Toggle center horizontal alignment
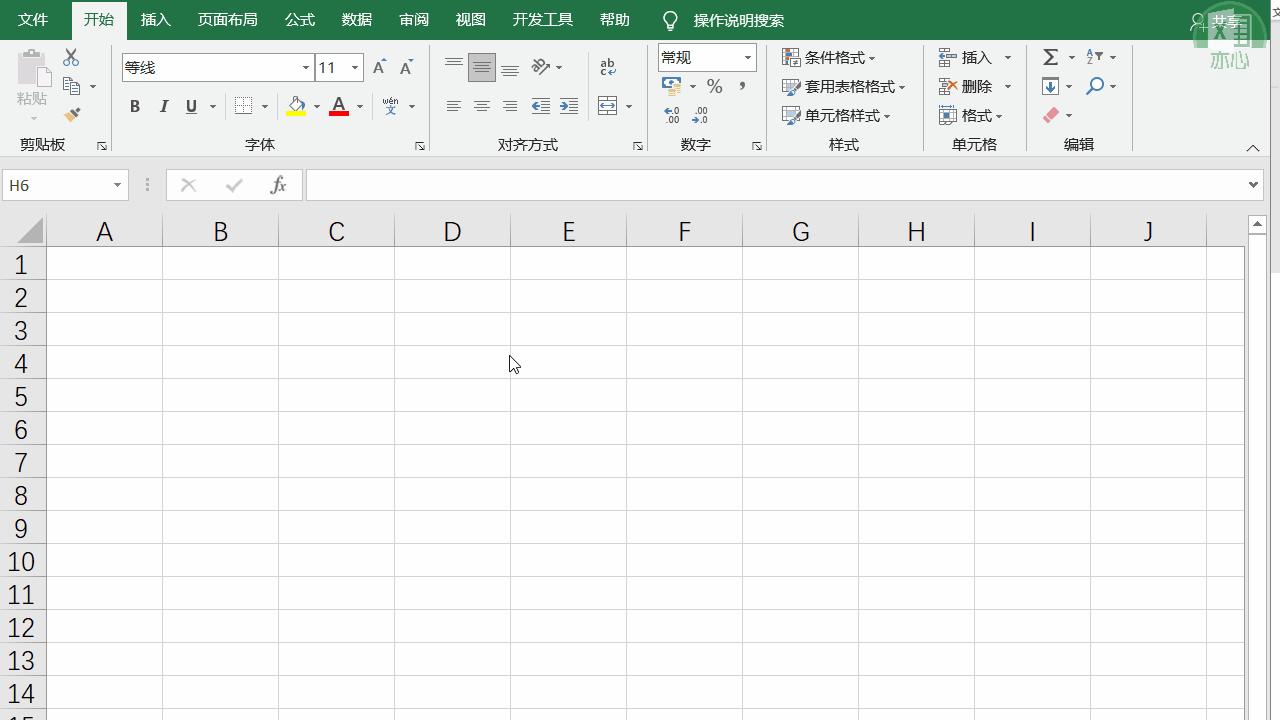Image resolution: width=1280 pixels, height=720 pixels. point(481,106)
